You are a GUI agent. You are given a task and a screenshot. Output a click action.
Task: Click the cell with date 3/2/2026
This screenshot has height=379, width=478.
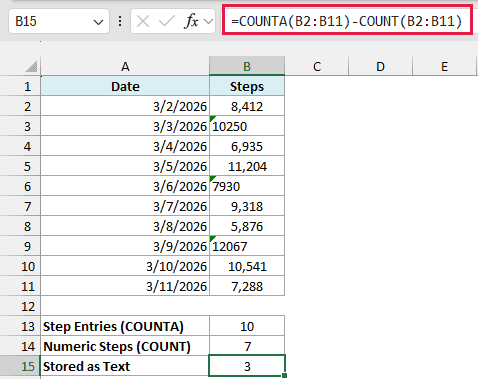(x=125, y=106)
